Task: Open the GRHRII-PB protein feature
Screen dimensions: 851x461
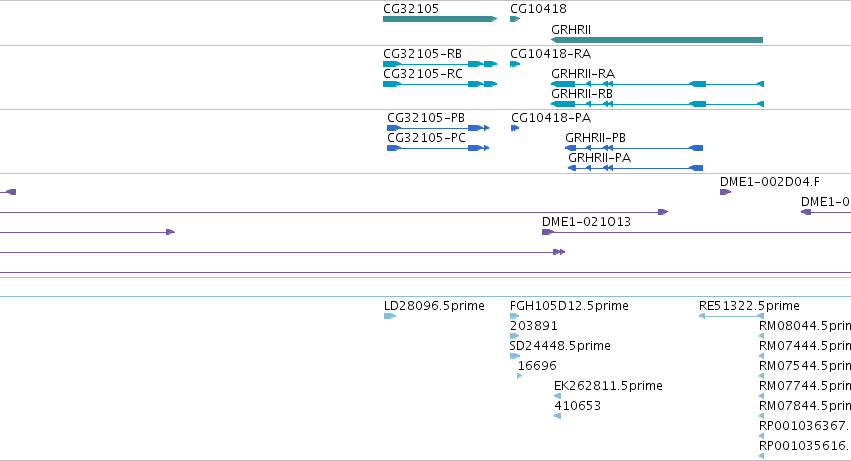Action: (x=634, y=148)
